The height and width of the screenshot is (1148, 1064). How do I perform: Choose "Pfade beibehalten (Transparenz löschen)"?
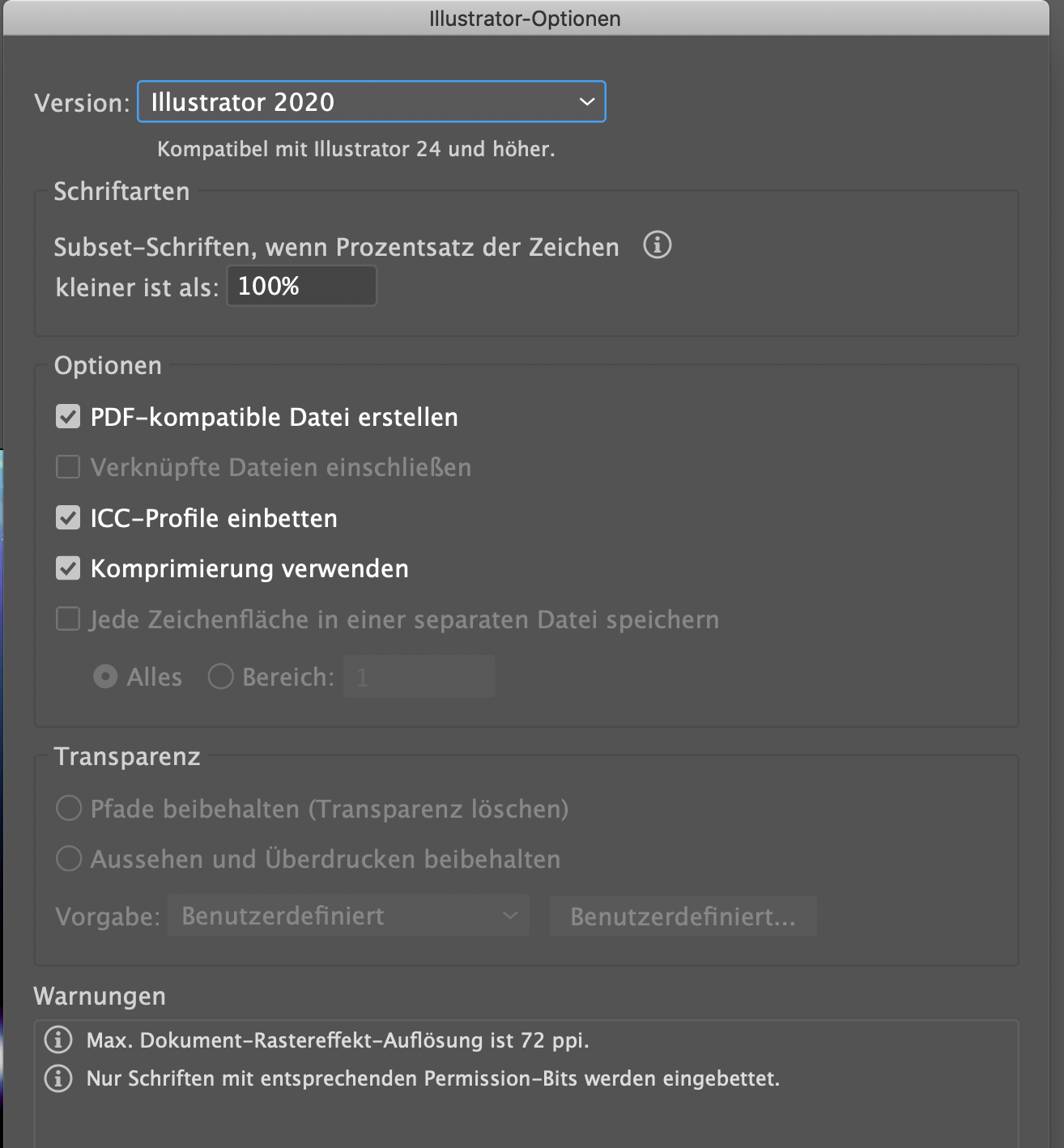pos(69,808)
